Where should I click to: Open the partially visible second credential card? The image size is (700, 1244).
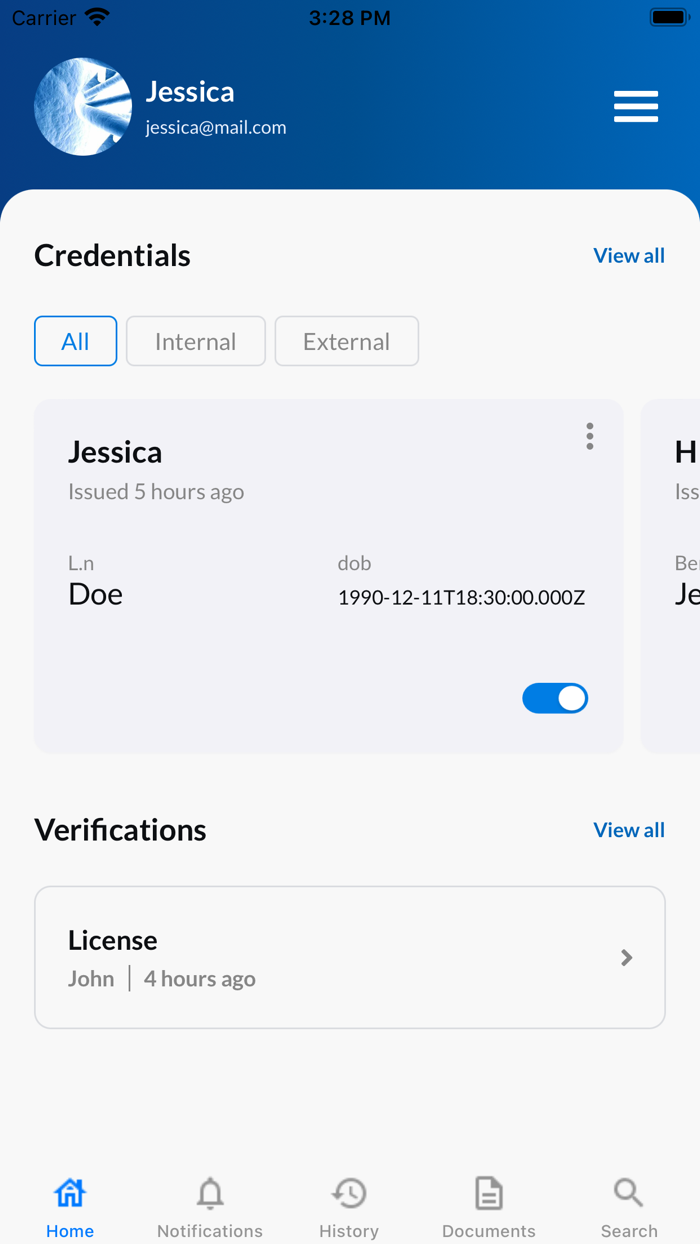[670, 576]
